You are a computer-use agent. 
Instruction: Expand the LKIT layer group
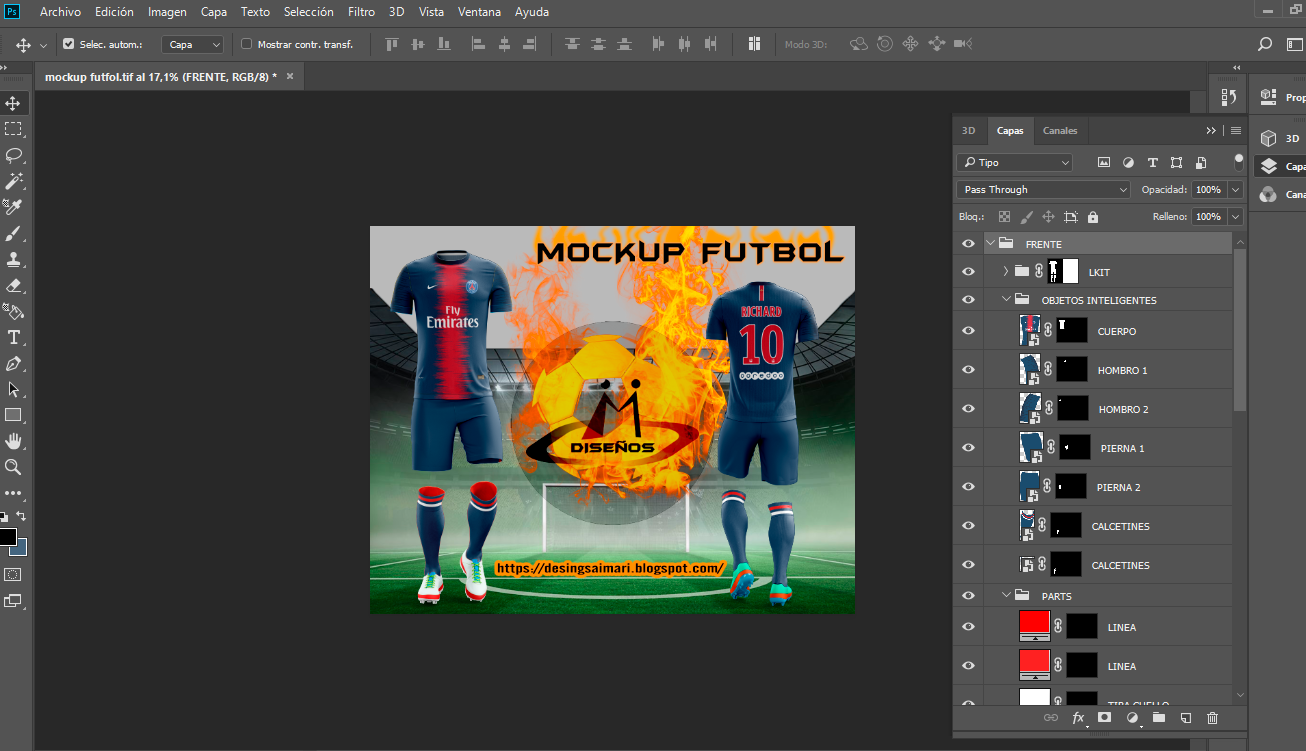pyautogui.click(x=1006, y=272)
